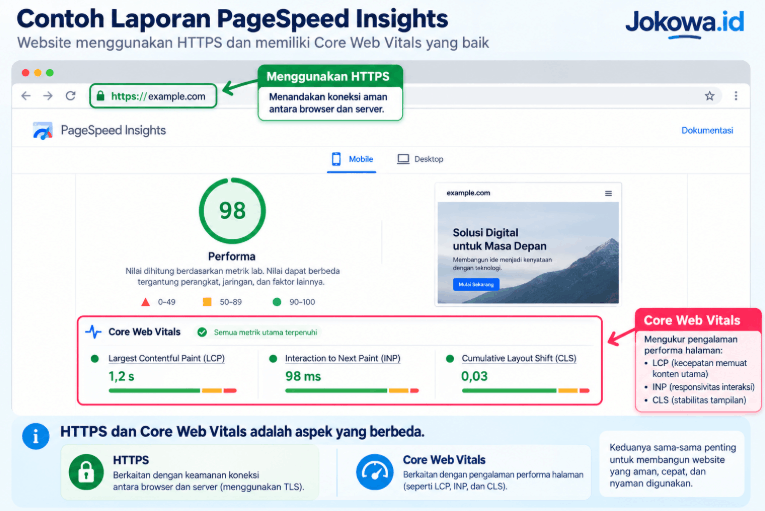Image resolution: width=765 pixels, height=511 pixels.
Task: Click the INP distribution bar
Action: [352, 390]
